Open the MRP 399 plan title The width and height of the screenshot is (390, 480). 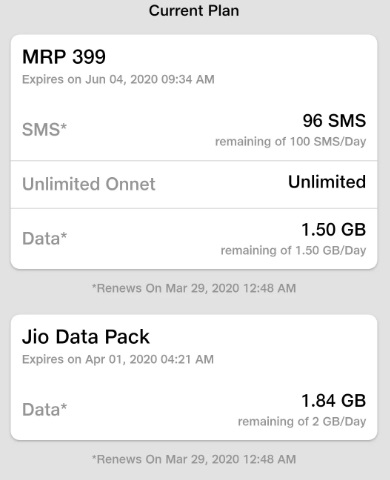click(64, 57)
